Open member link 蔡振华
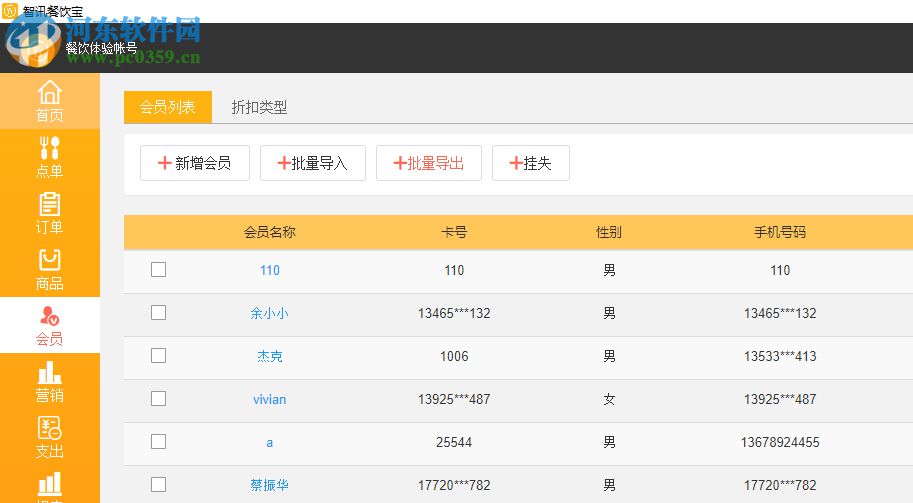The image size is (913, 503). tap(269, 485)
